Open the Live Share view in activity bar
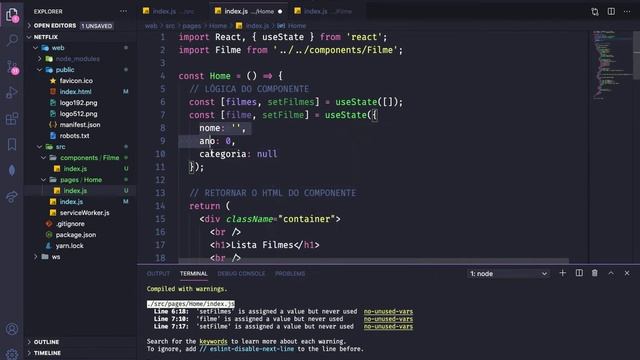 point(12,197)
